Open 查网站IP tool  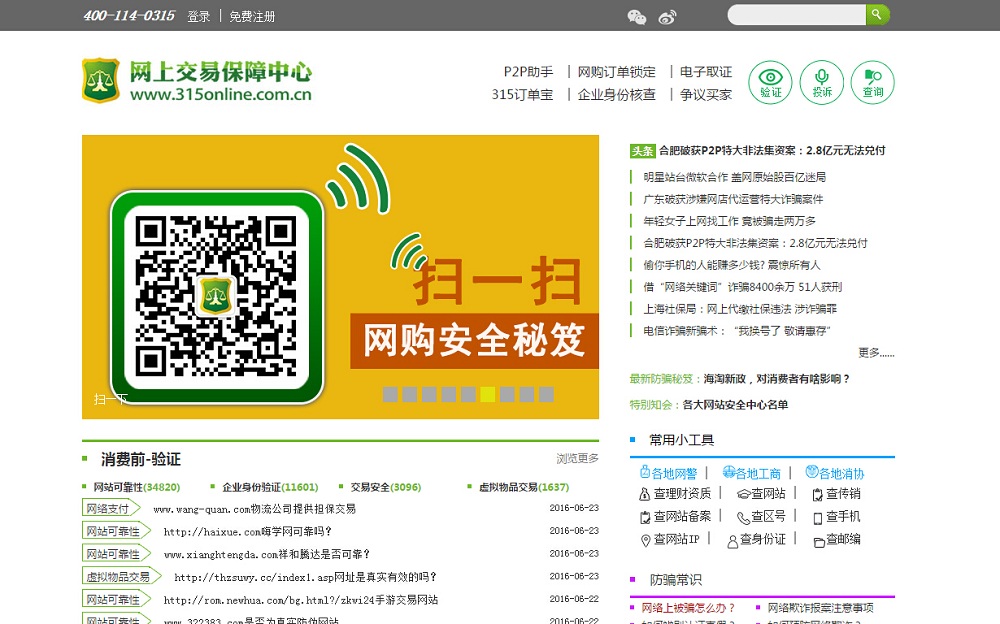670,539
